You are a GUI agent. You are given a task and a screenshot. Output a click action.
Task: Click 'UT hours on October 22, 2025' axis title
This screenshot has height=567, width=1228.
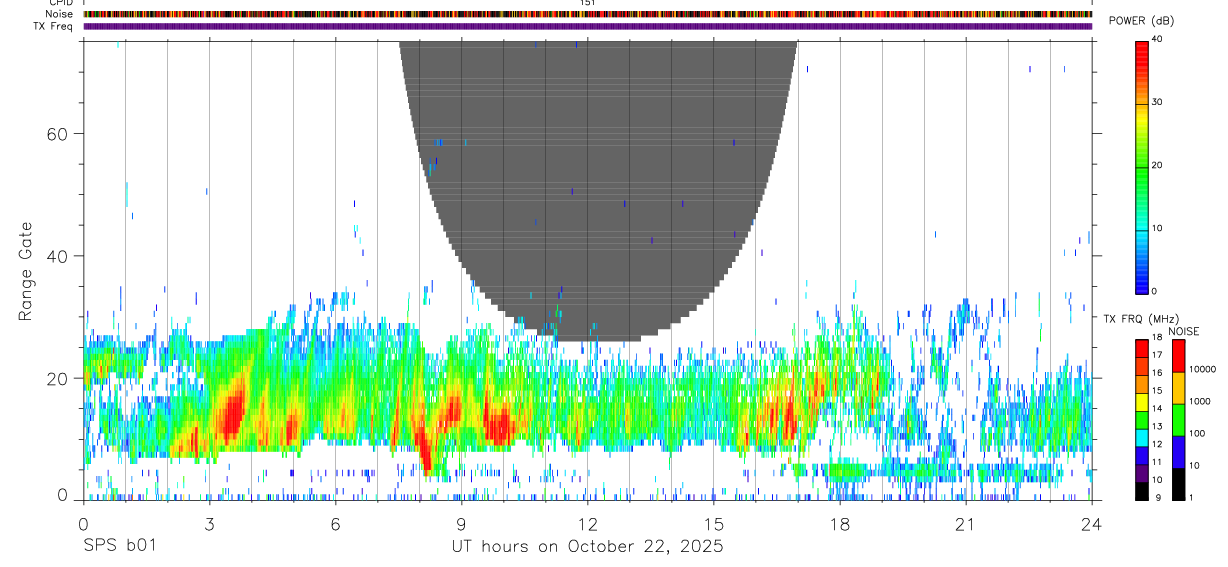coord(586,547)
